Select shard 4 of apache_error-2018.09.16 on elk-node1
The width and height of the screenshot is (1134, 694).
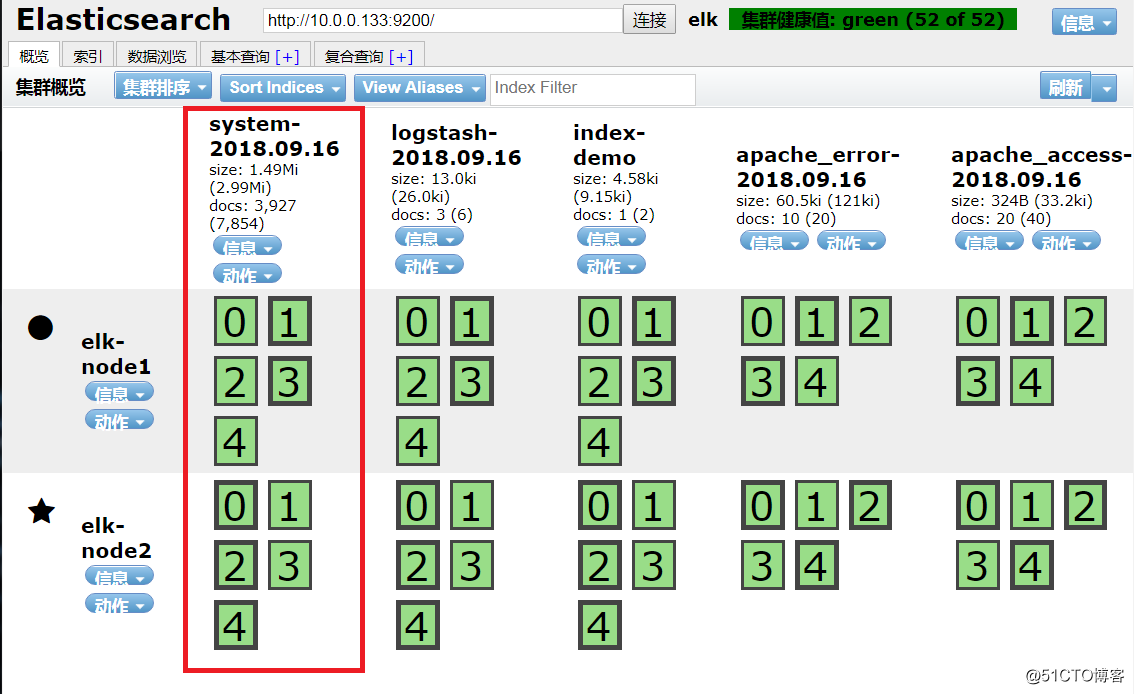click(817, 381)
